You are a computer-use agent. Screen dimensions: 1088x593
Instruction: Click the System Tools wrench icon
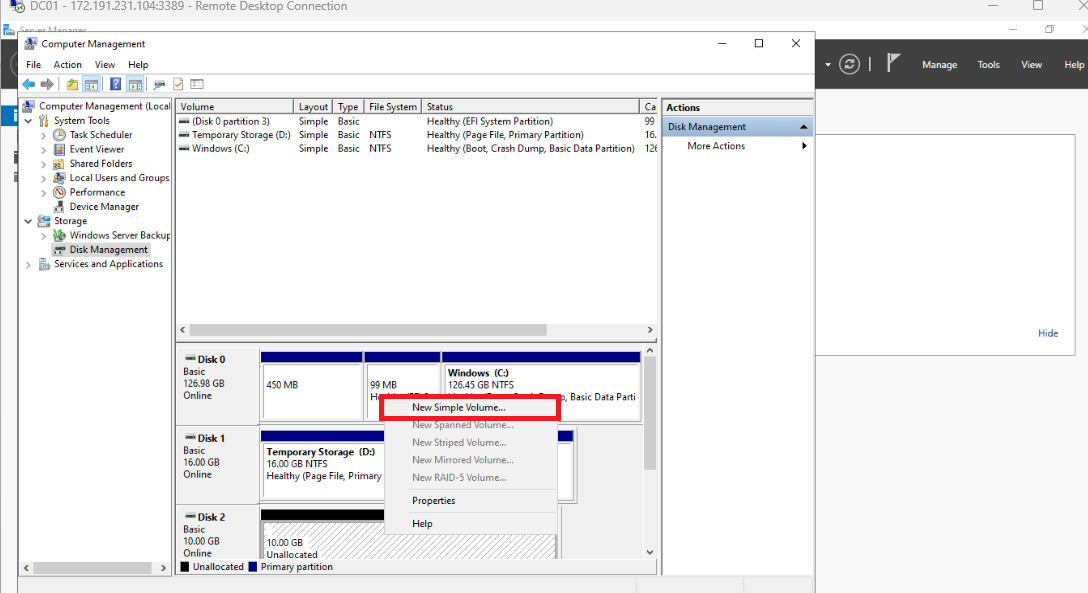point(44,121)
